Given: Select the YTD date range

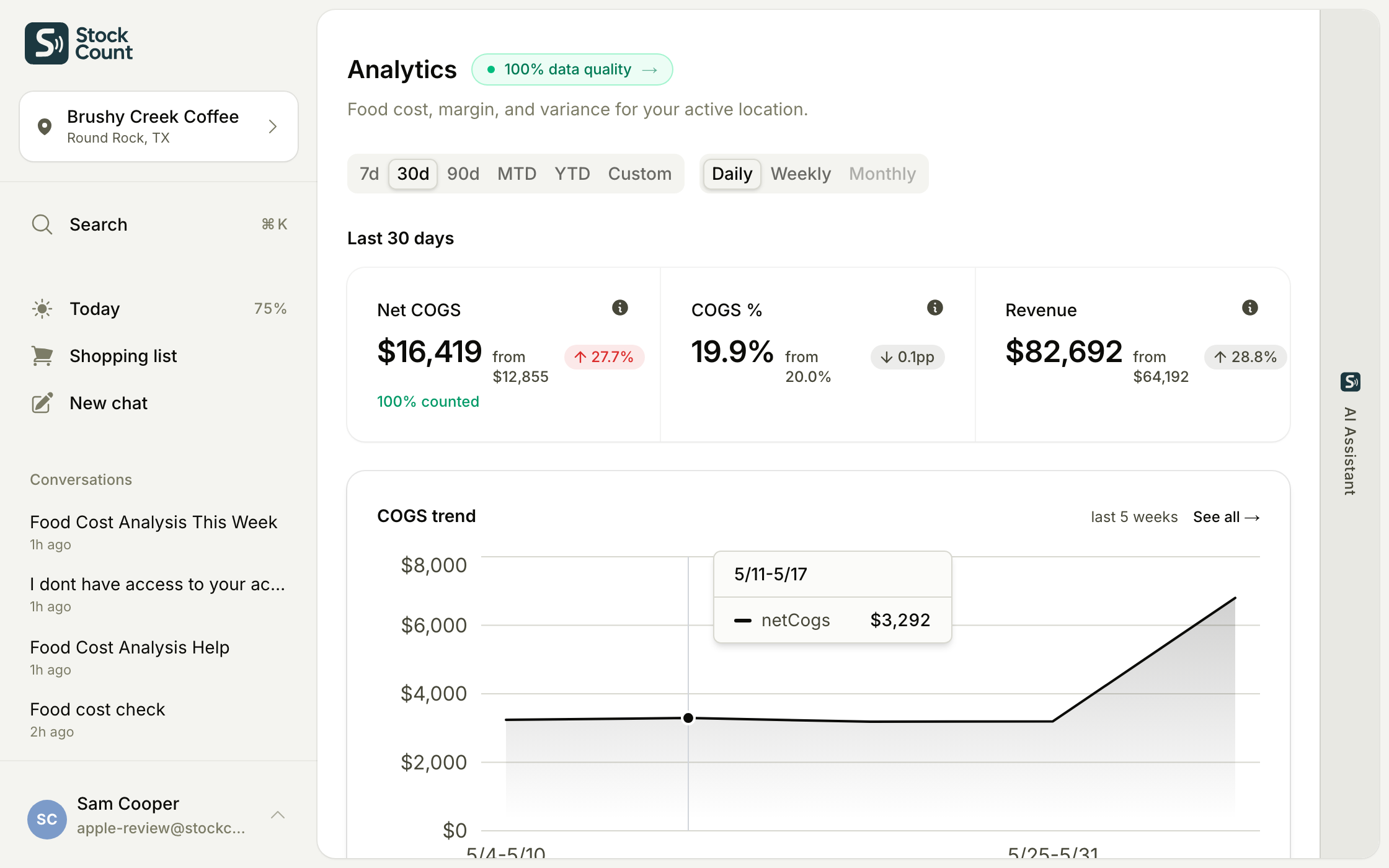Looking at the screenshot, I should 572,174.
